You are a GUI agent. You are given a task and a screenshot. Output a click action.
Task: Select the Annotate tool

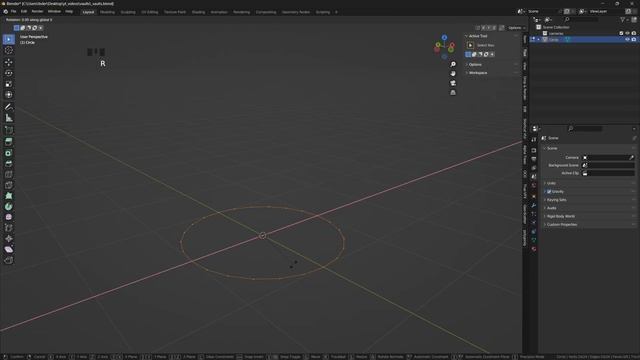pos(9,107)
